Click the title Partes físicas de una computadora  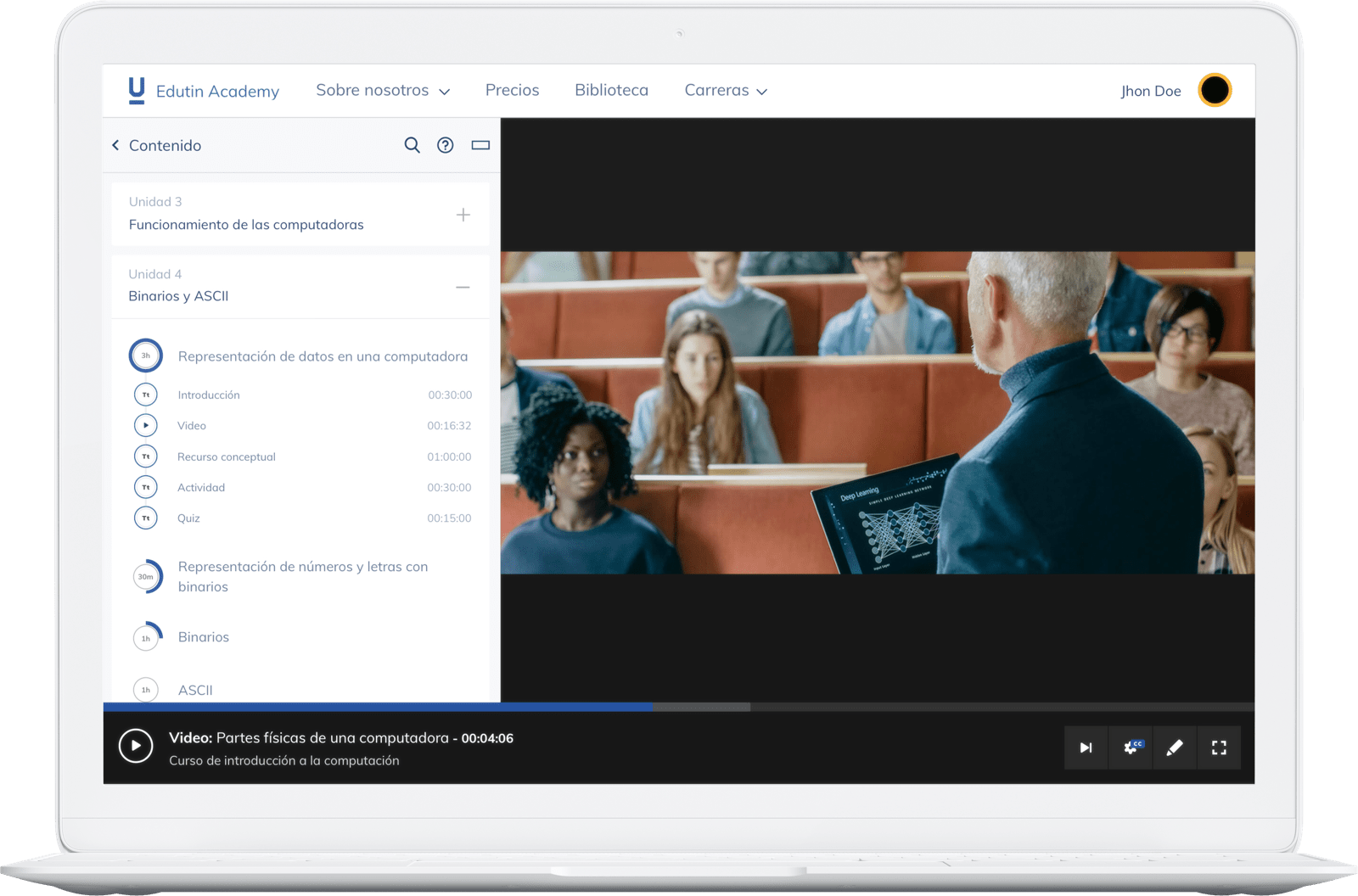333,738
